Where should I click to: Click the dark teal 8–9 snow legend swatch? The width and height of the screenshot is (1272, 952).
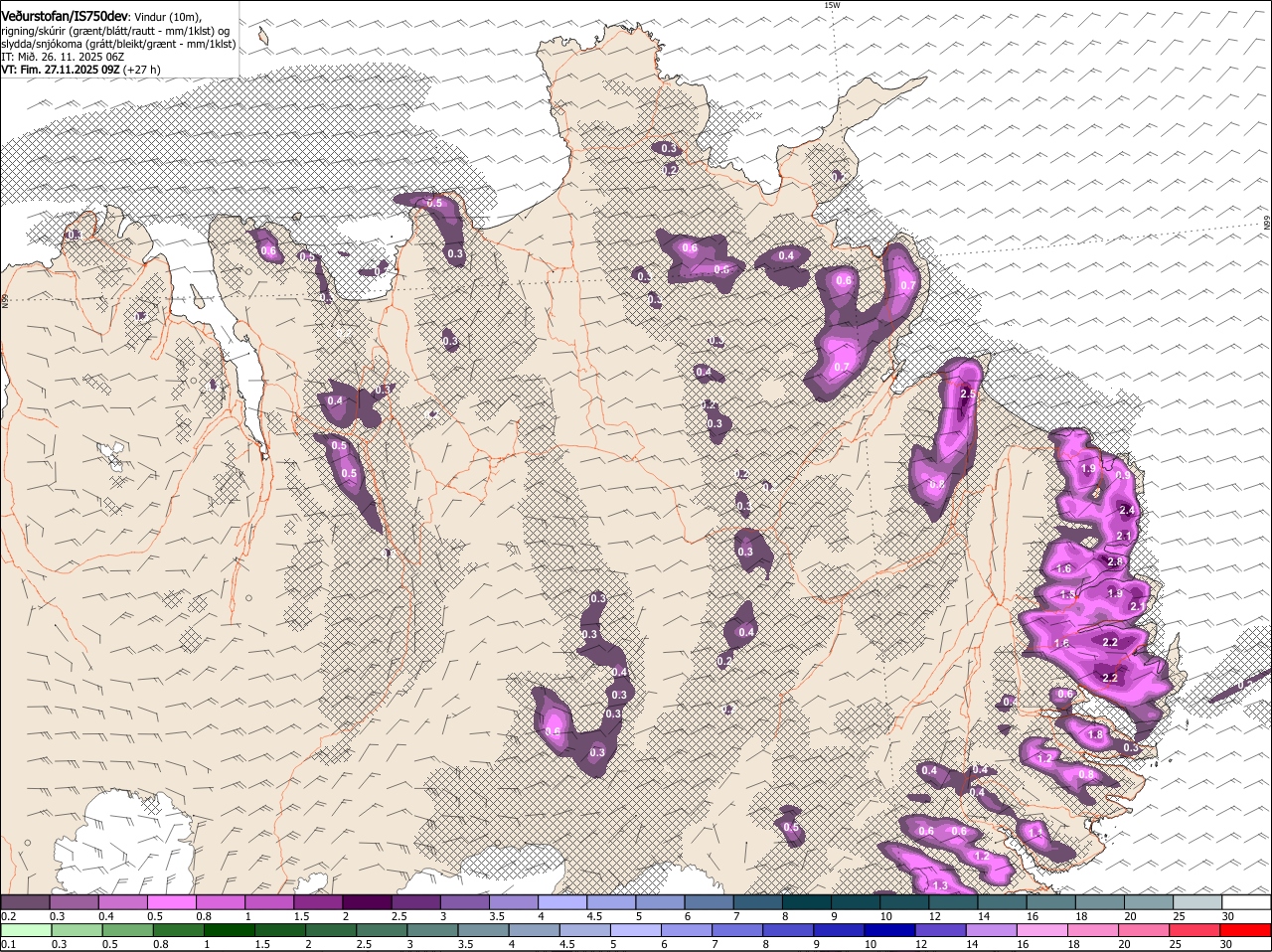807,902
